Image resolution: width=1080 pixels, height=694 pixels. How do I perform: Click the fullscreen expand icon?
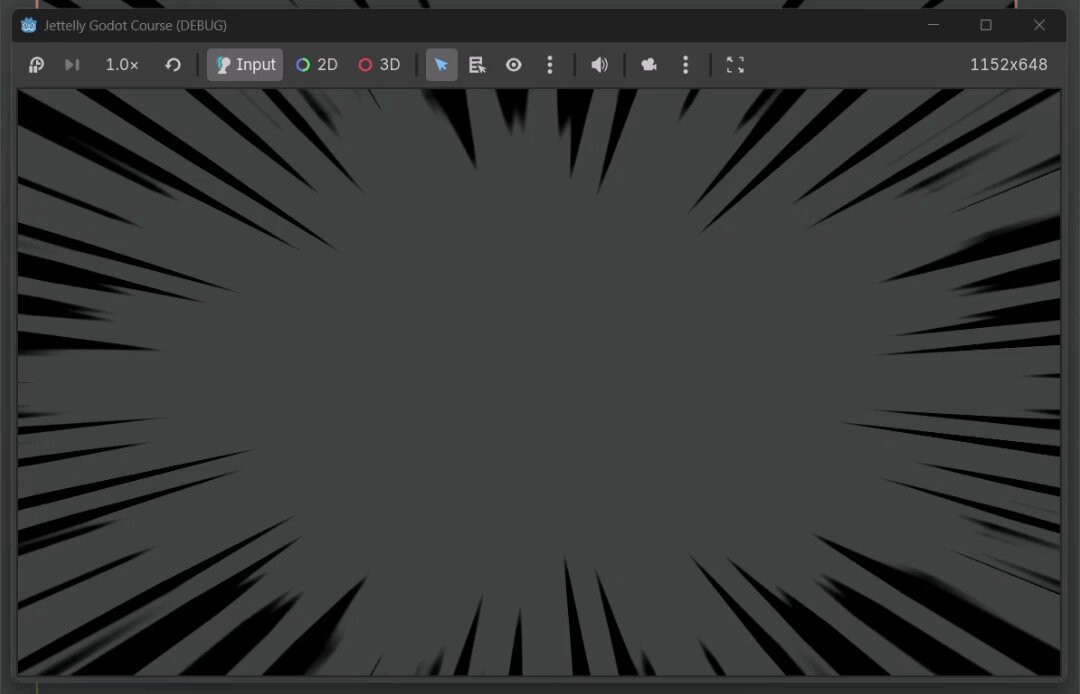[735, 65]
